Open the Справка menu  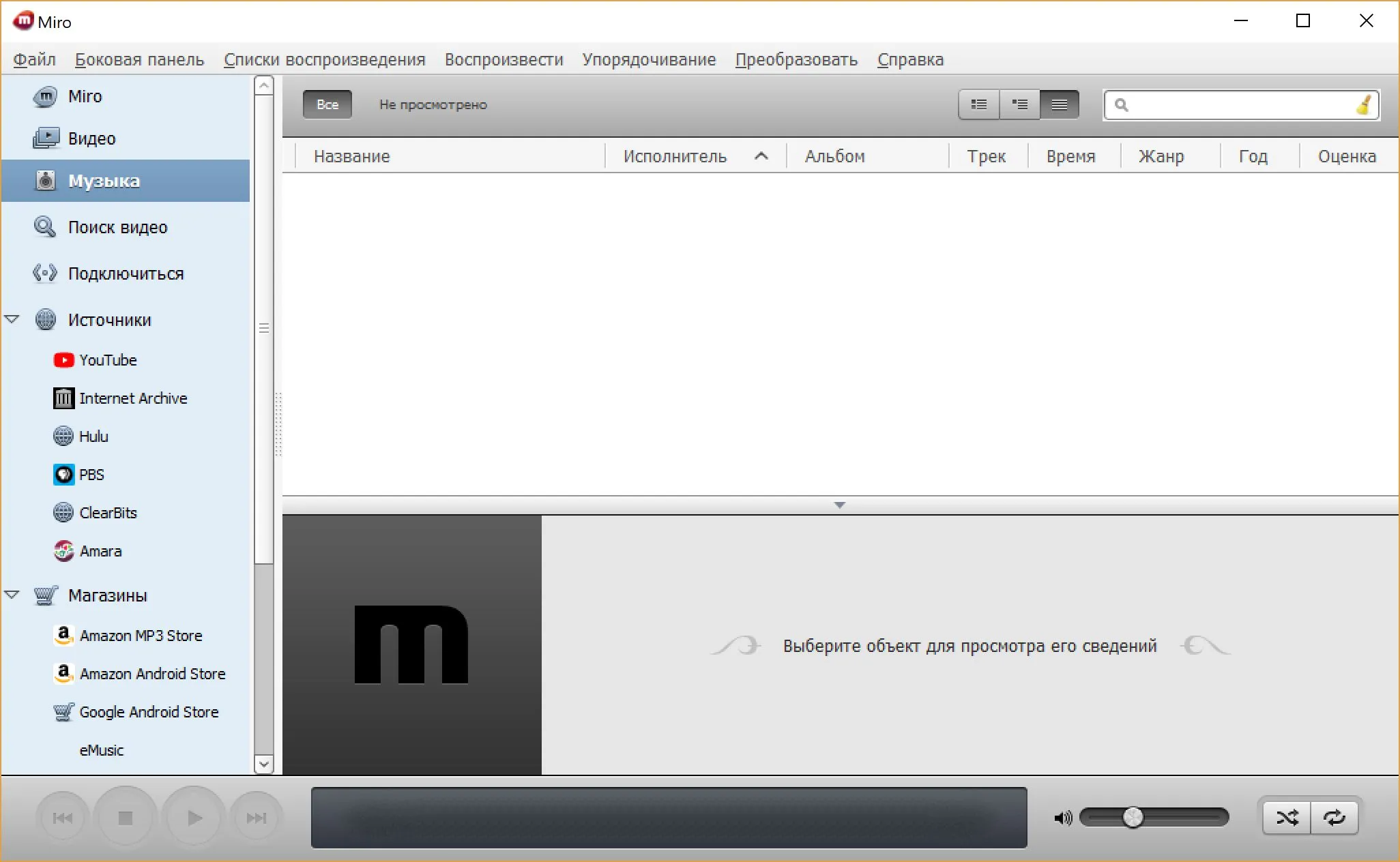pos(910,60)
